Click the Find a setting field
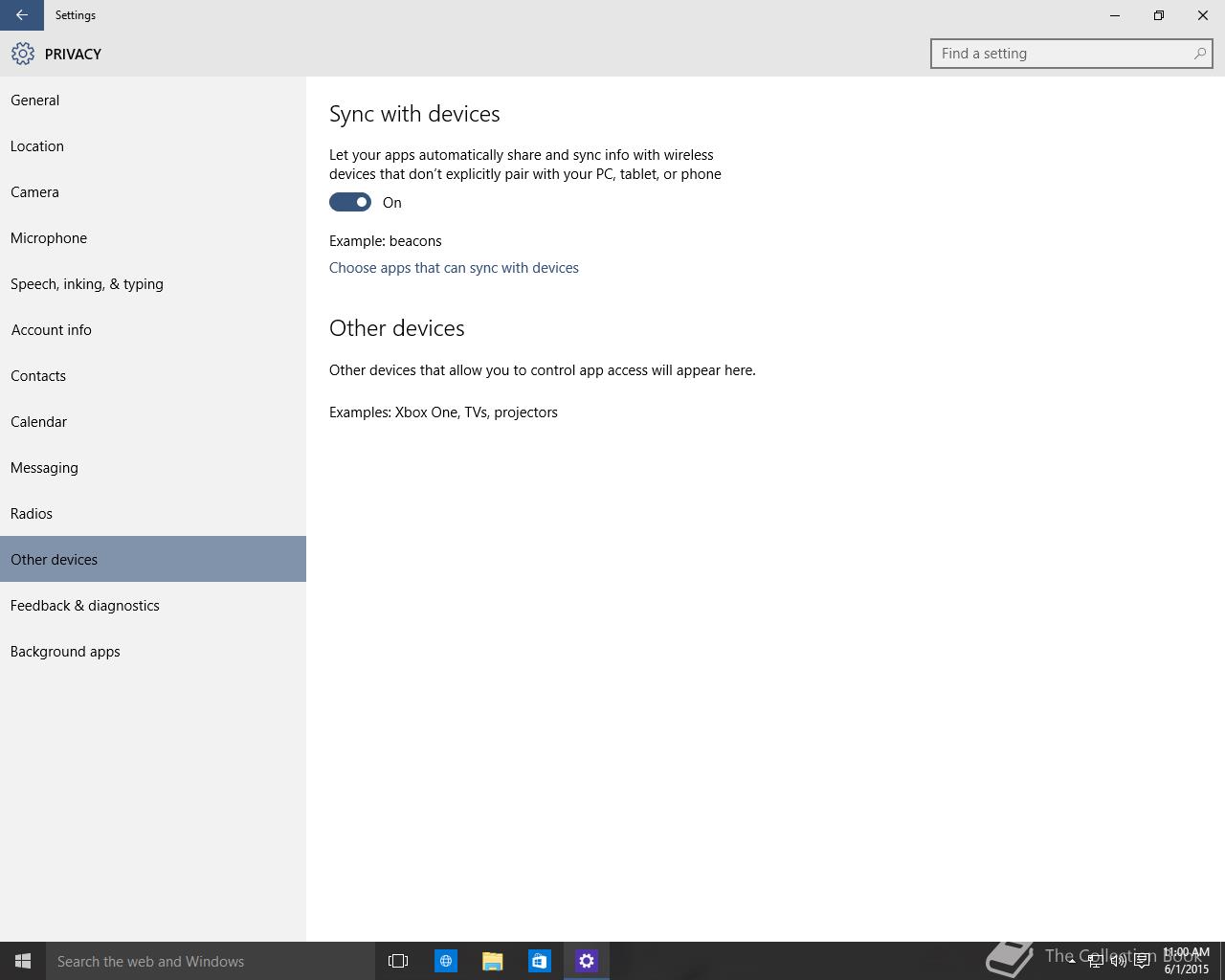The height and width of the screenshot is (980, 1225). [x=1071, y=54]
